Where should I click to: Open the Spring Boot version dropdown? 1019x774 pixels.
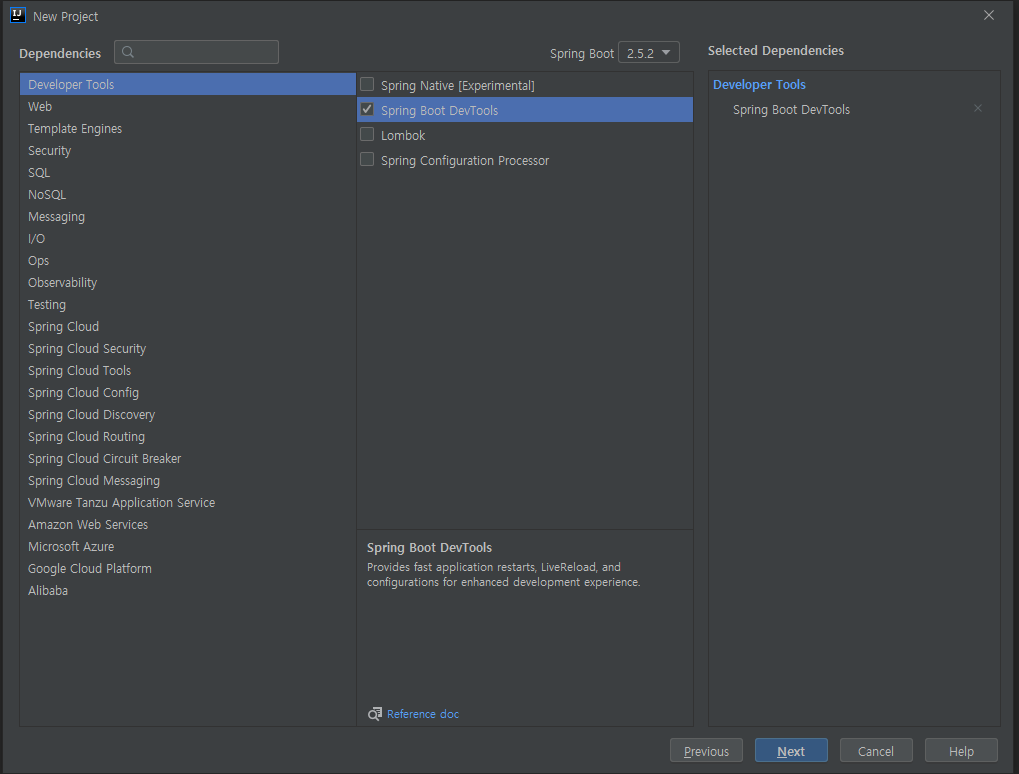649,53
